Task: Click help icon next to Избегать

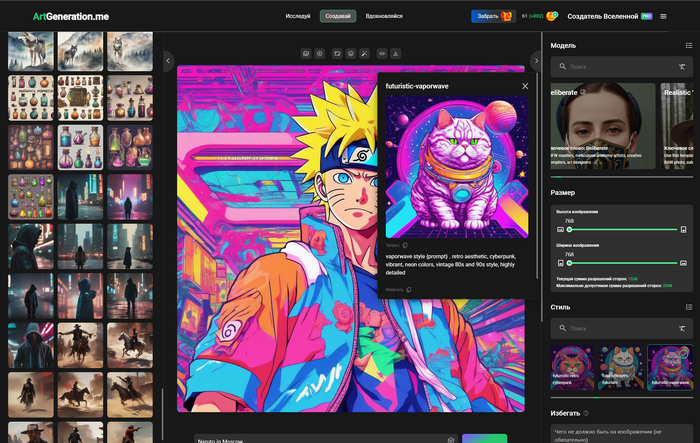Action: click(586, 412)
